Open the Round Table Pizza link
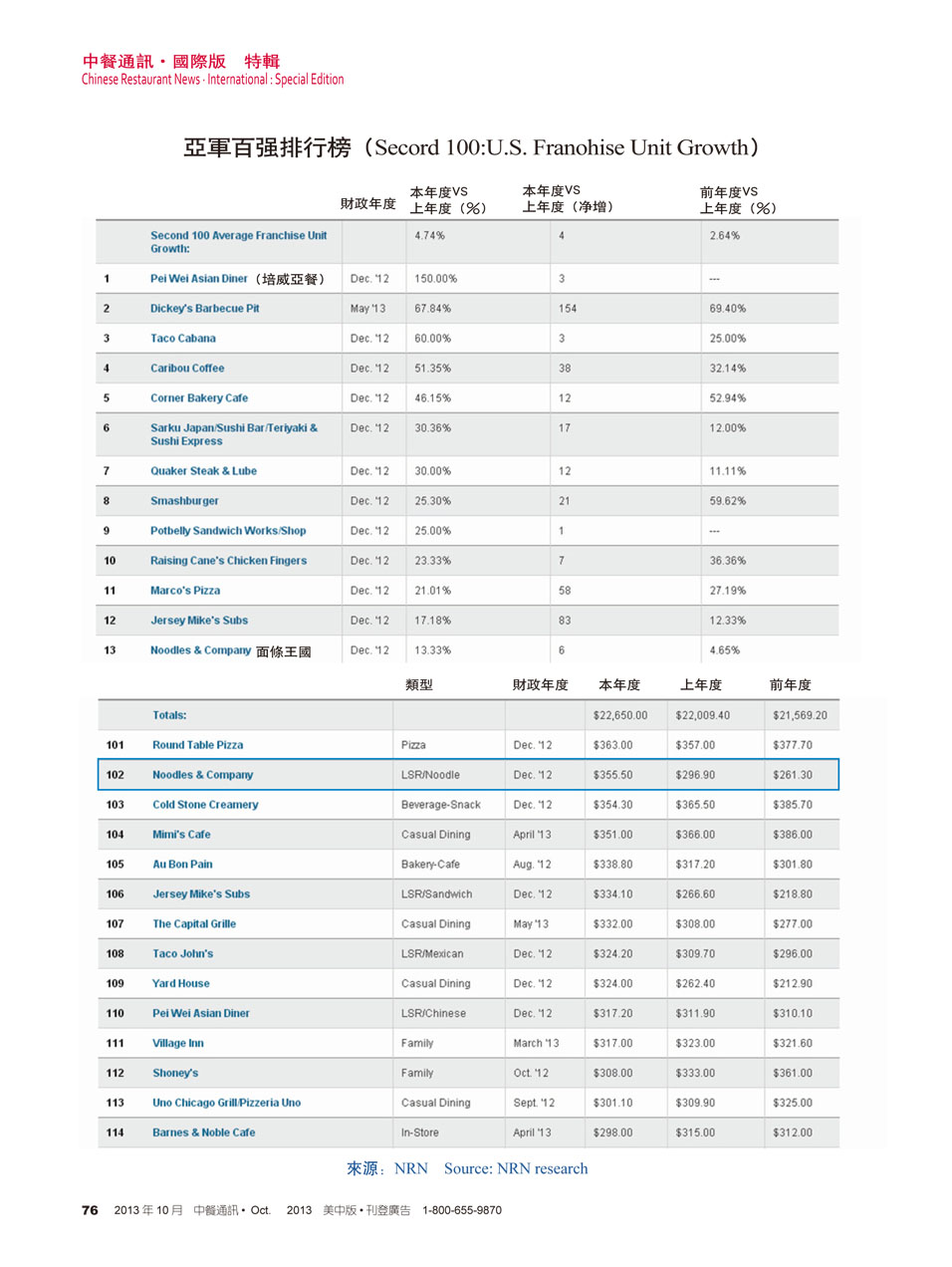Image resolution: width=952 pixels, height=1267 pixels. click(197, 745)
